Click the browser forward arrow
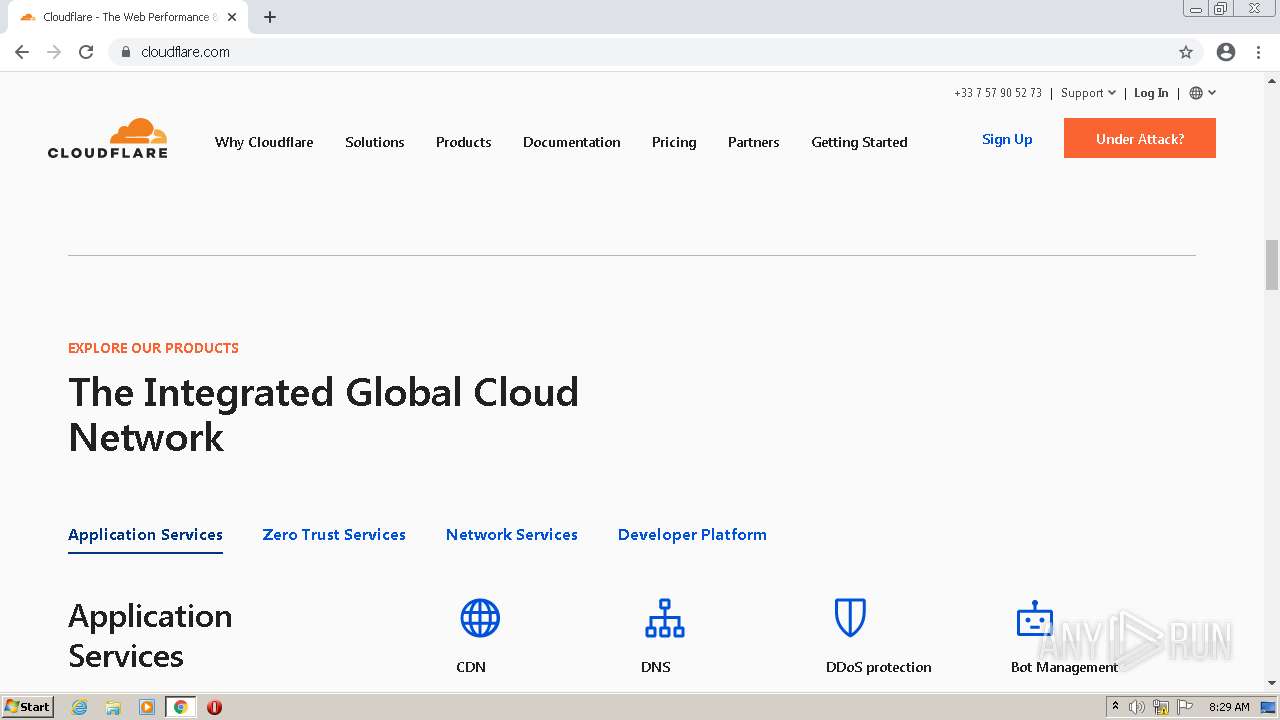Image resolution: width=1280 pixels, height=720 pixels. pyautogui.click(x=54, y=52)
